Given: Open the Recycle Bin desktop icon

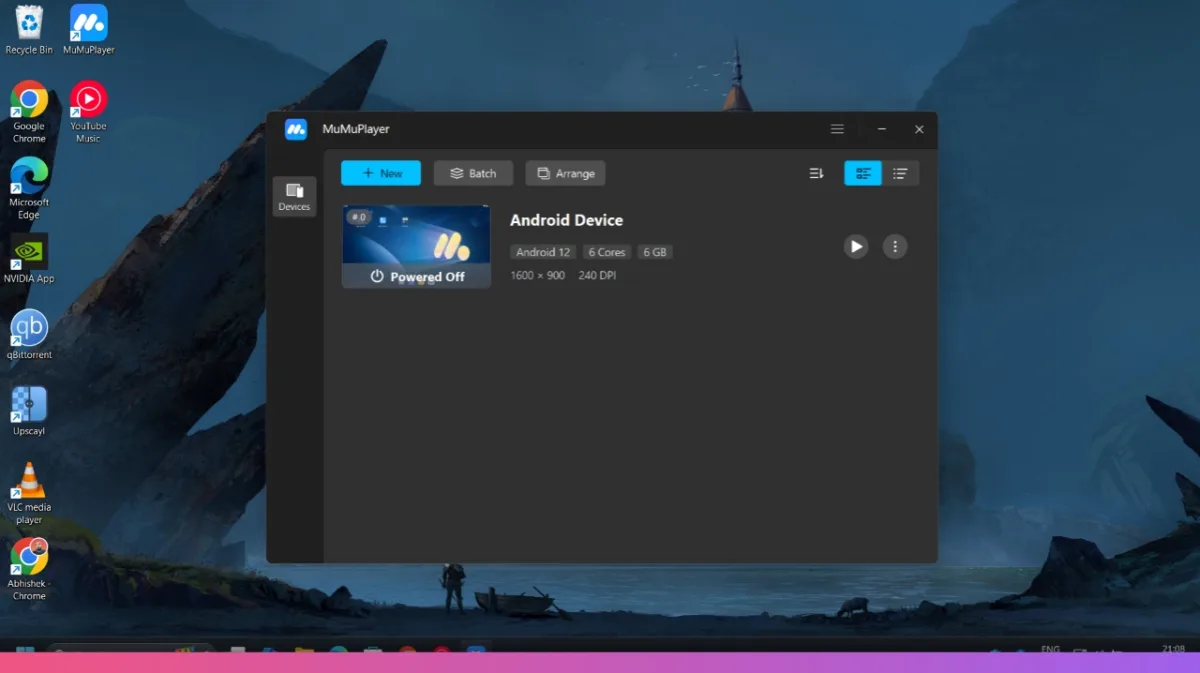Looking at the screenshot, I should pos(29,30).
